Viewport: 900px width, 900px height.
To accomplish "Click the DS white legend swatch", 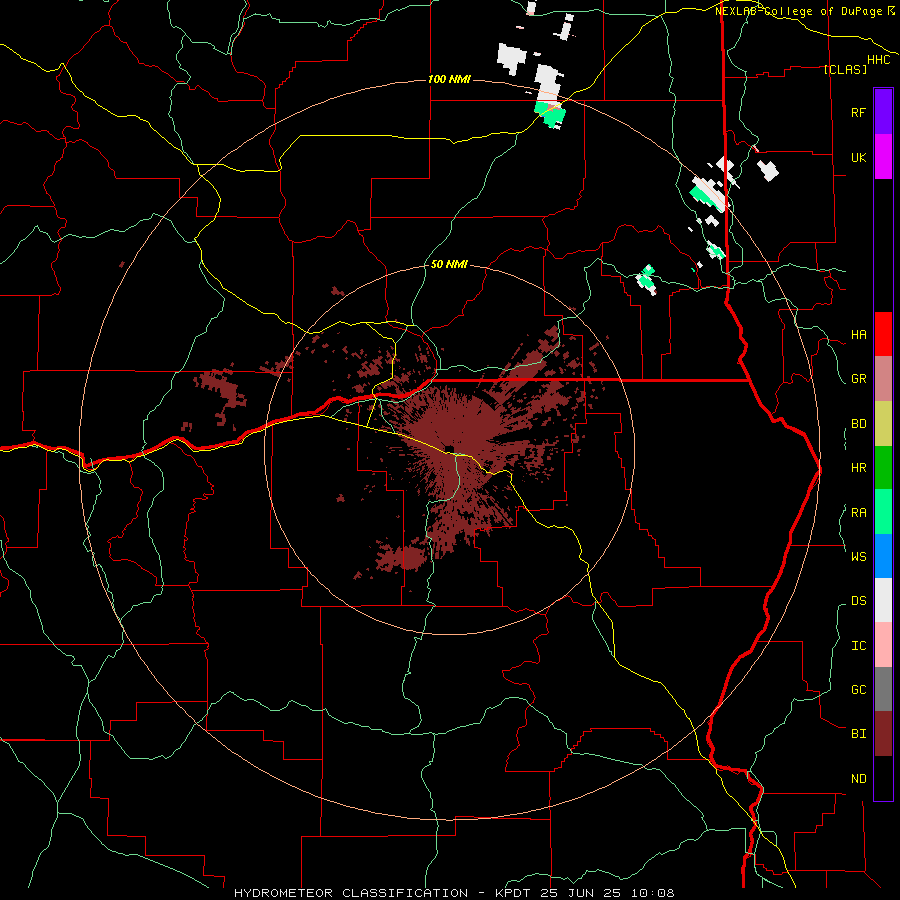I will pos(883,600).
